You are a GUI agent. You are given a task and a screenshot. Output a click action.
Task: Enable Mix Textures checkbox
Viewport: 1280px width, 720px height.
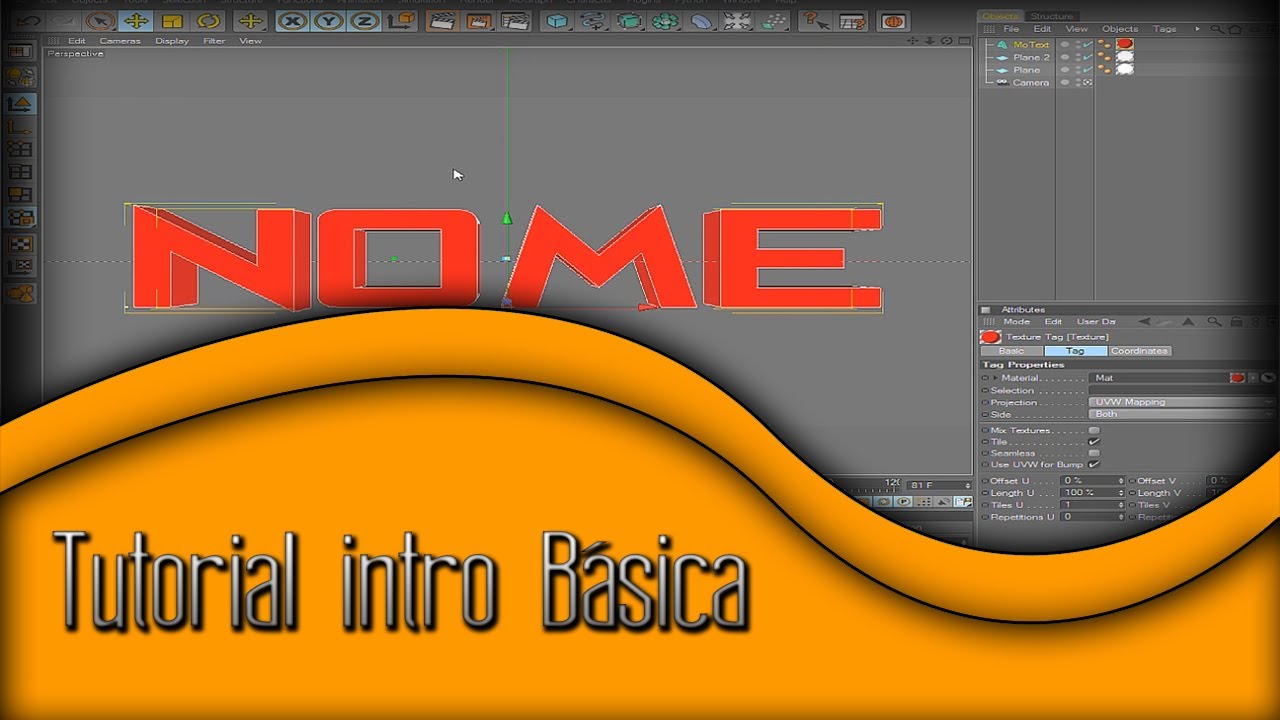(1094, 430)
